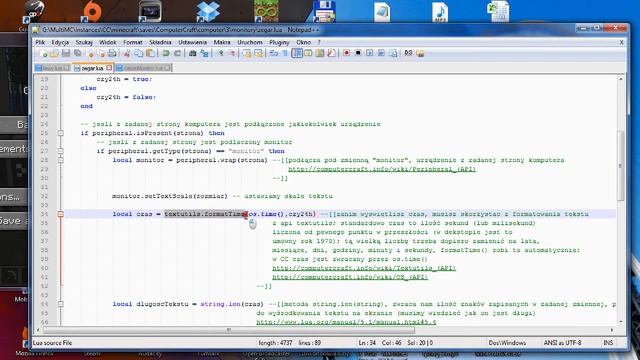Image resolution: width=640 pixels, height=360 pixels.
Task: Click the DS plugin toolbar icon
Action: (408, 53)
